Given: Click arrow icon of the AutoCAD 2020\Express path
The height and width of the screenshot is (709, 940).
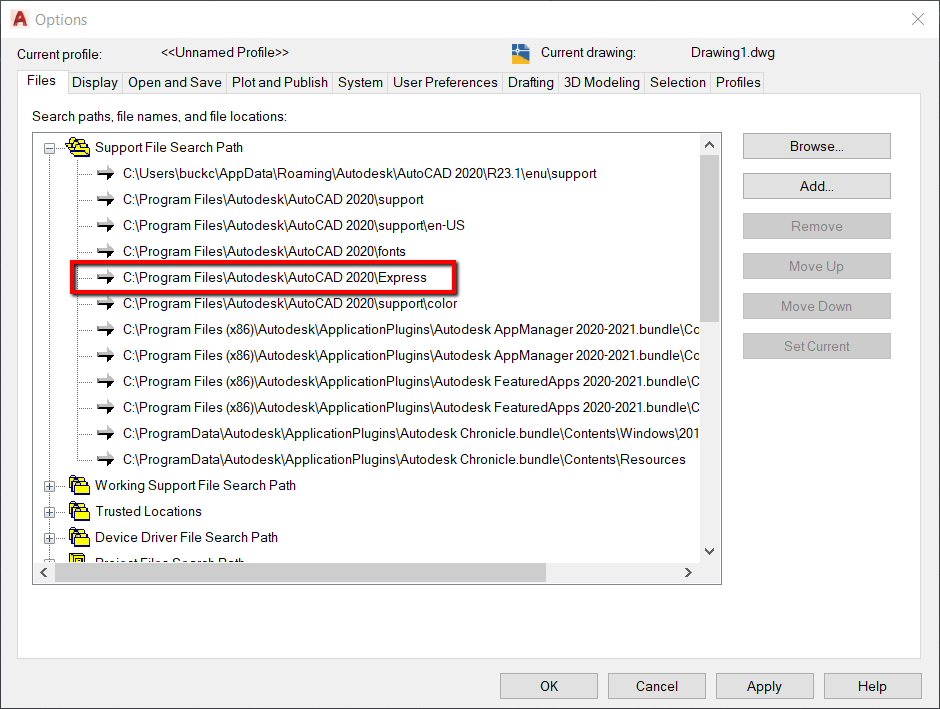Looking at the screenshot, I should pos(106,277).
